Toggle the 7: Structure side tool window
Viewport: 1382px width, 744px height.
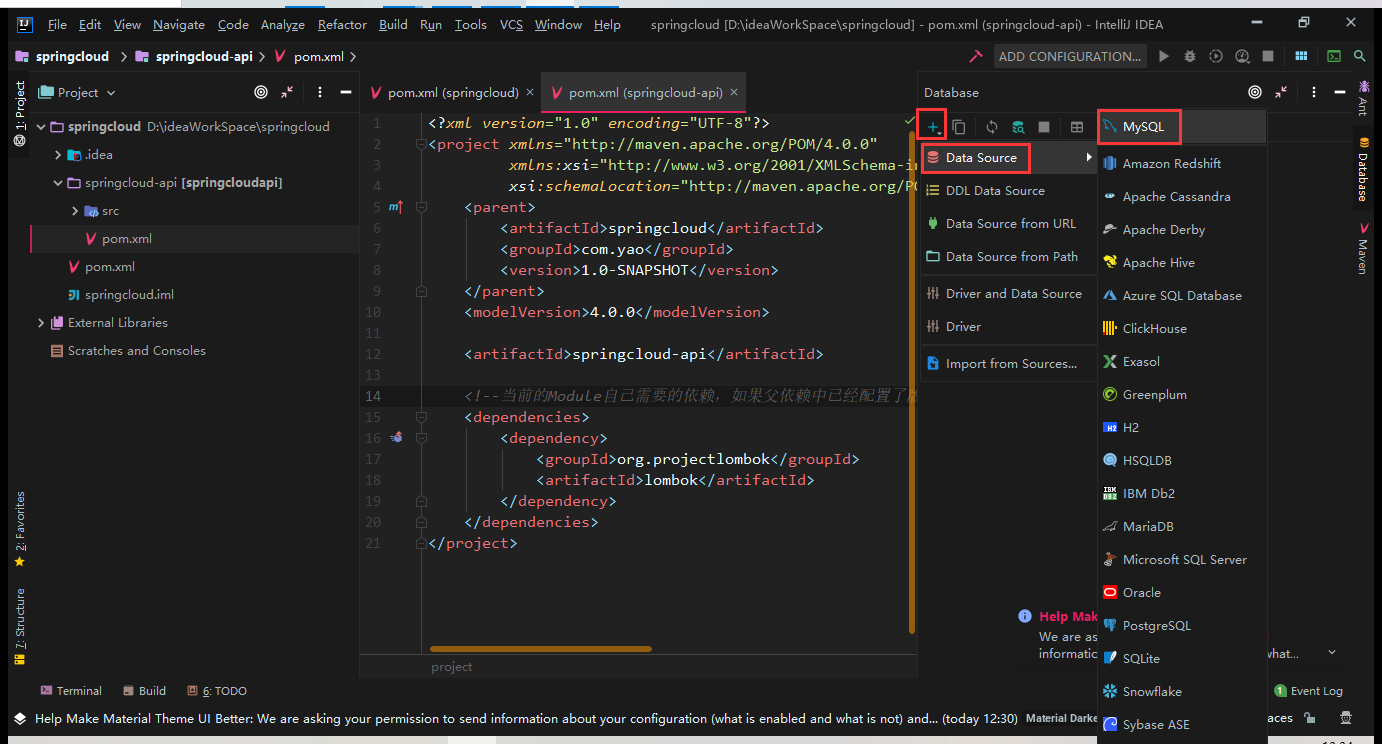(x=19, y=626)
